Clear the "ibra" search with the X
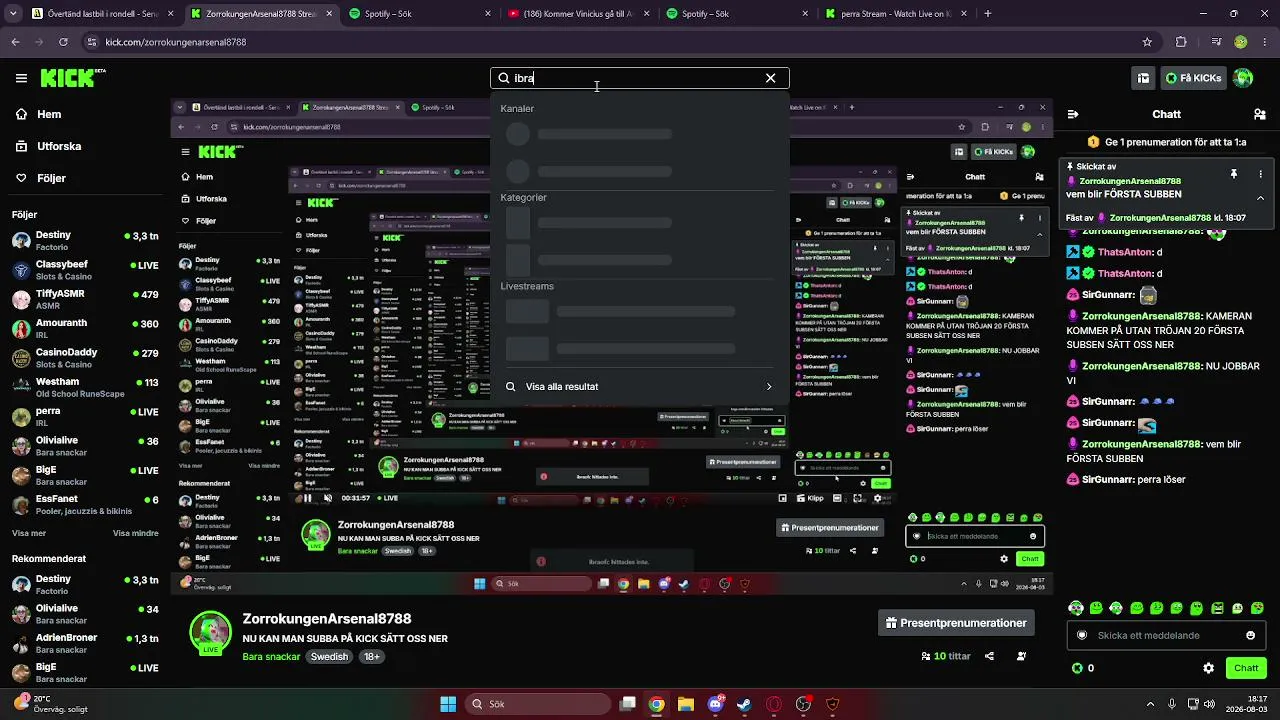This screenshot has height=720, width=1280. click(770, 78)
